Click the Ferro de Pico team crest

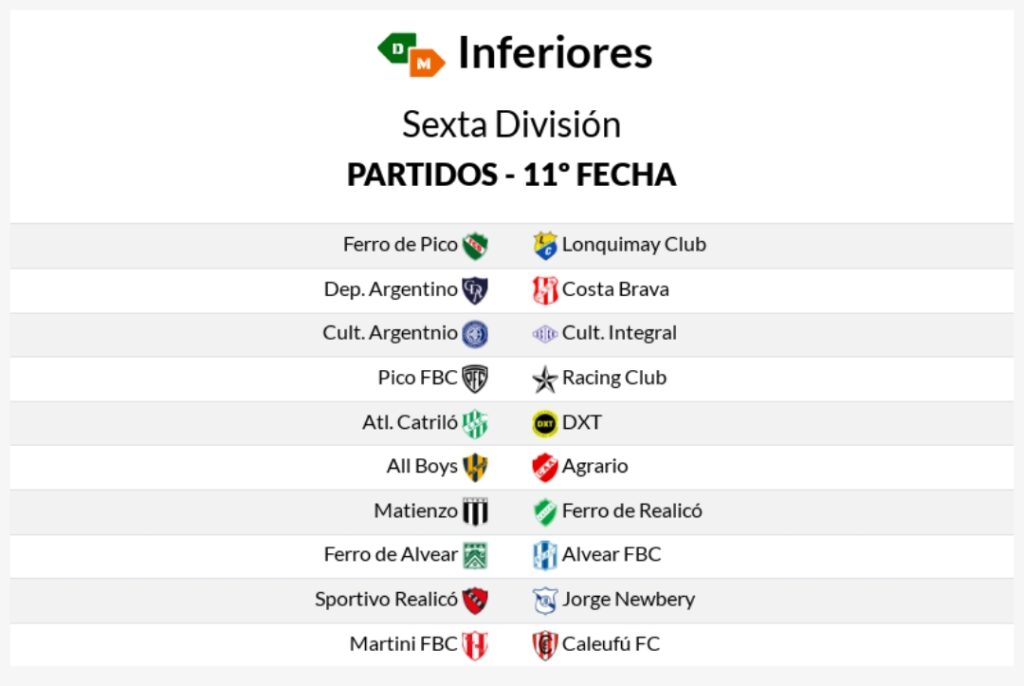[475, 245]
